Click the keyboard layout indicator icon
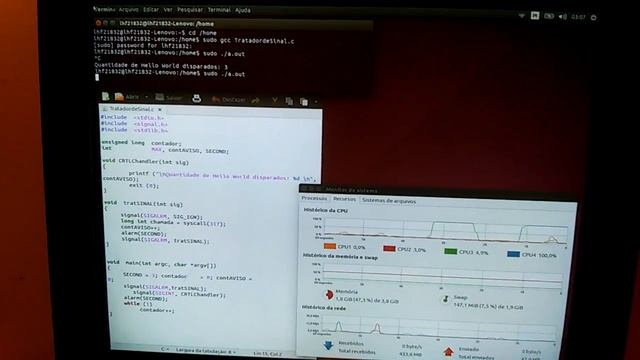 tap(535, 16)
